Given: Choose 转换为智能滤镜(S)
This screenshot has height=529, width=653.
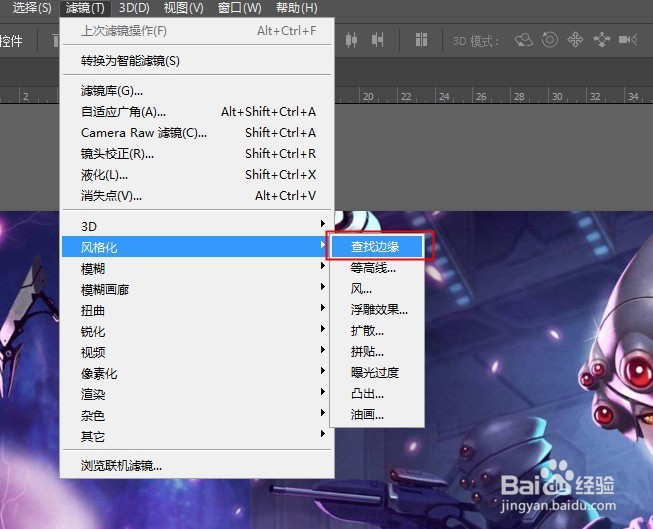Looking at the screenshot, I should coord(197,61).
